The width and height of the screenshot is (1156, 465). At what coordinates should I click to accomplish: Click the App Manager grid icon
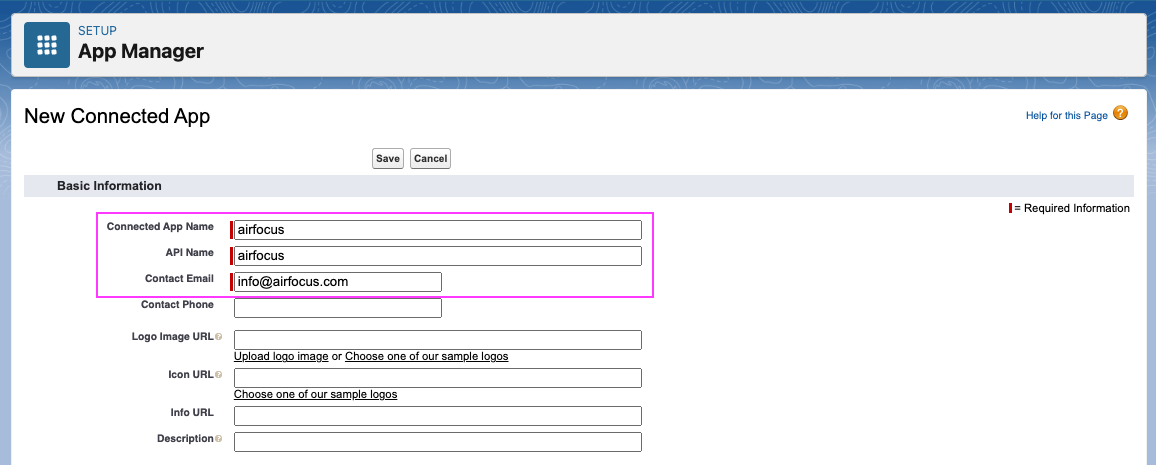[x=46, y=45]
